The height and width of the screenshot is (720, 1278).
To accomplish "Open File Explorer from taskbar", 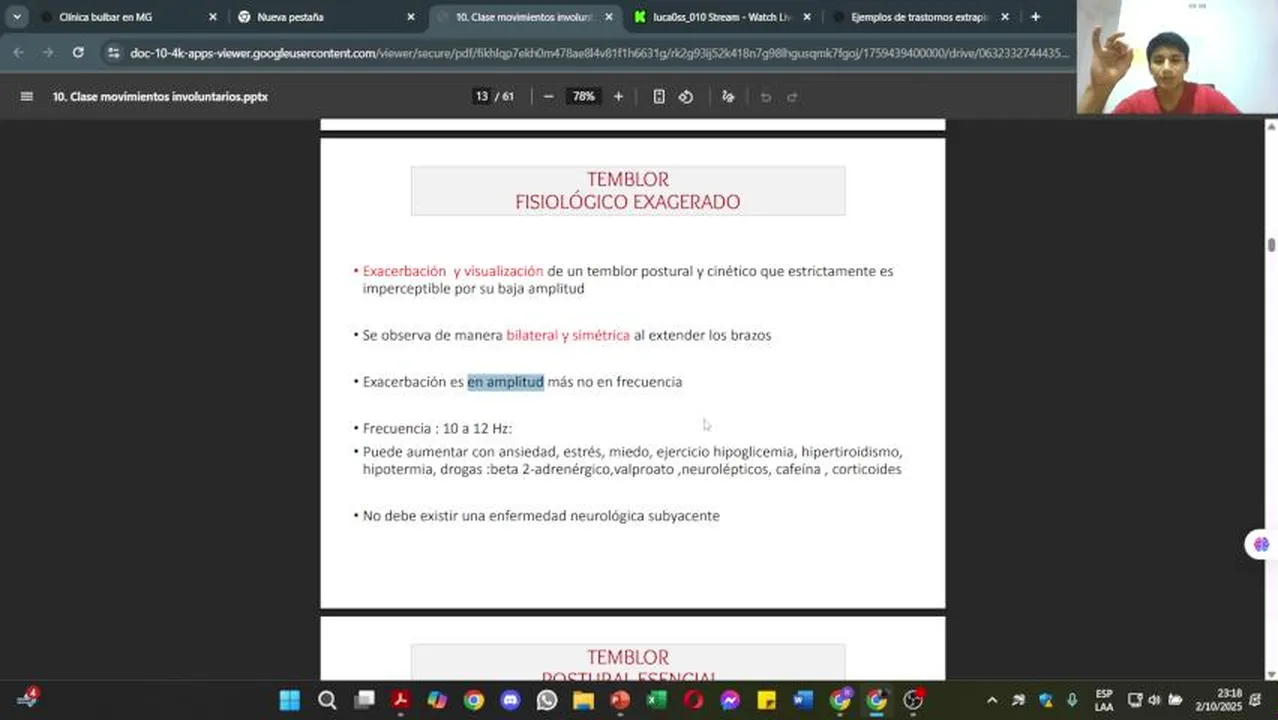I will [x=583, y=700].
